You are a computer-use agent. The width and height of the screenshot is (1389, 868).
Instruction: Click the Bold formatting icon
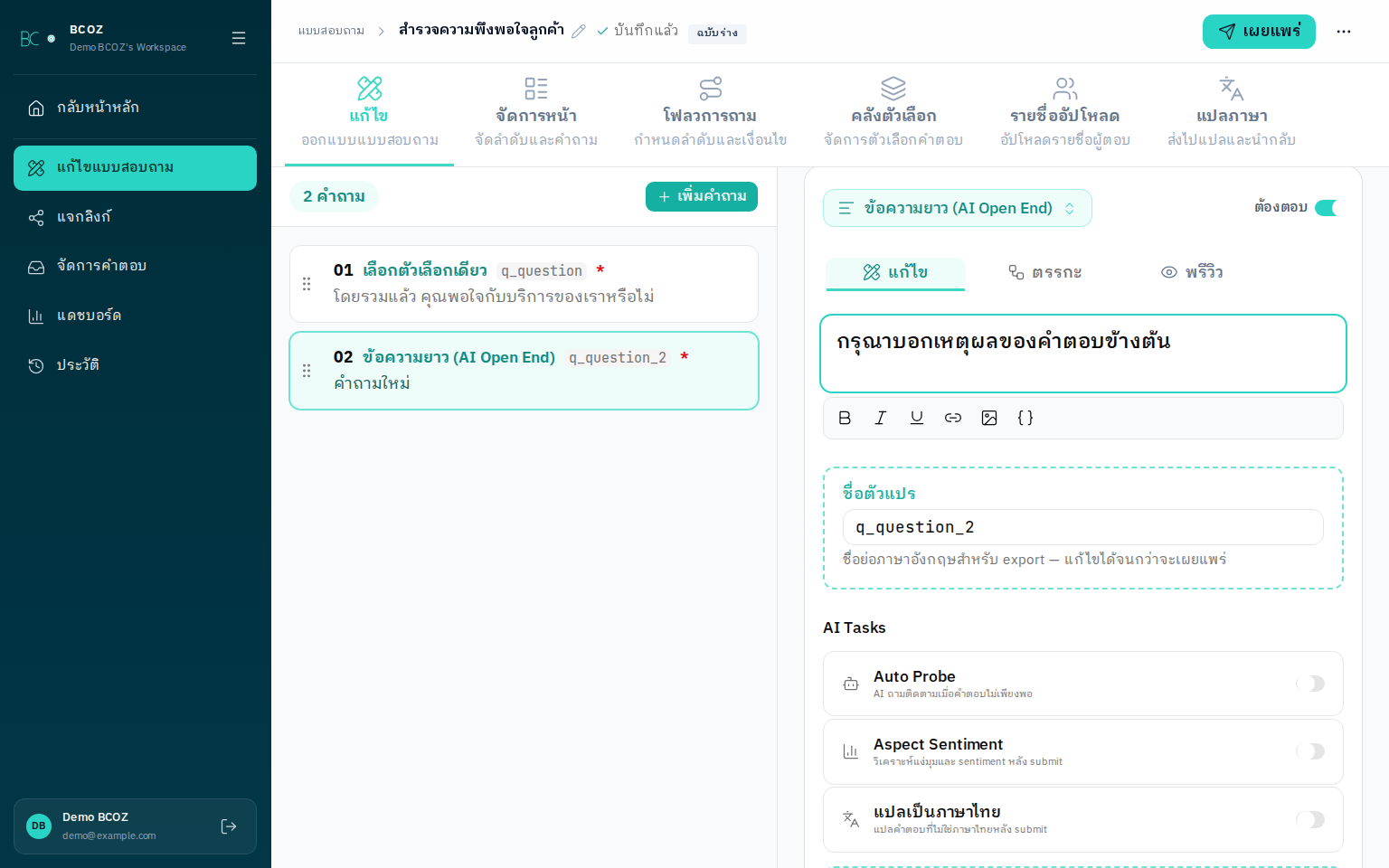[845, 418]
